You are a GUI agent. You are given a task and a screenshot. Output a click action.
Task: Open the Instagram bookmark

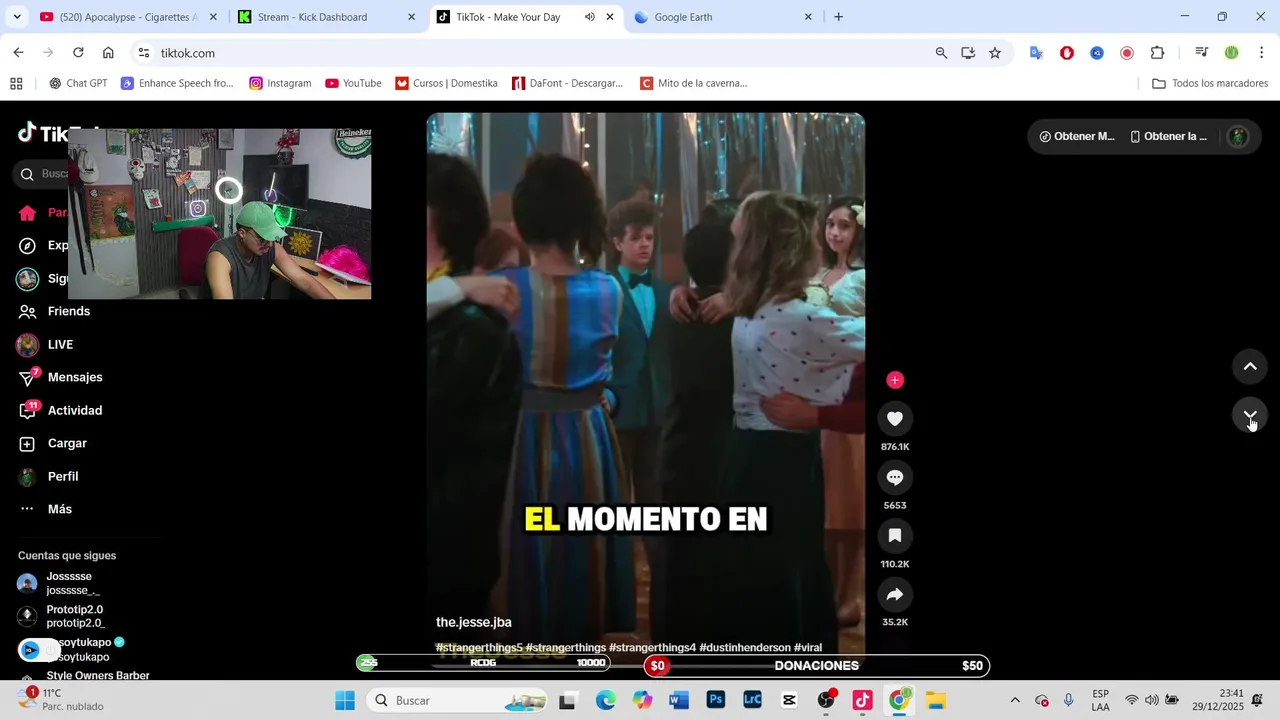click(x=280, y=84)
